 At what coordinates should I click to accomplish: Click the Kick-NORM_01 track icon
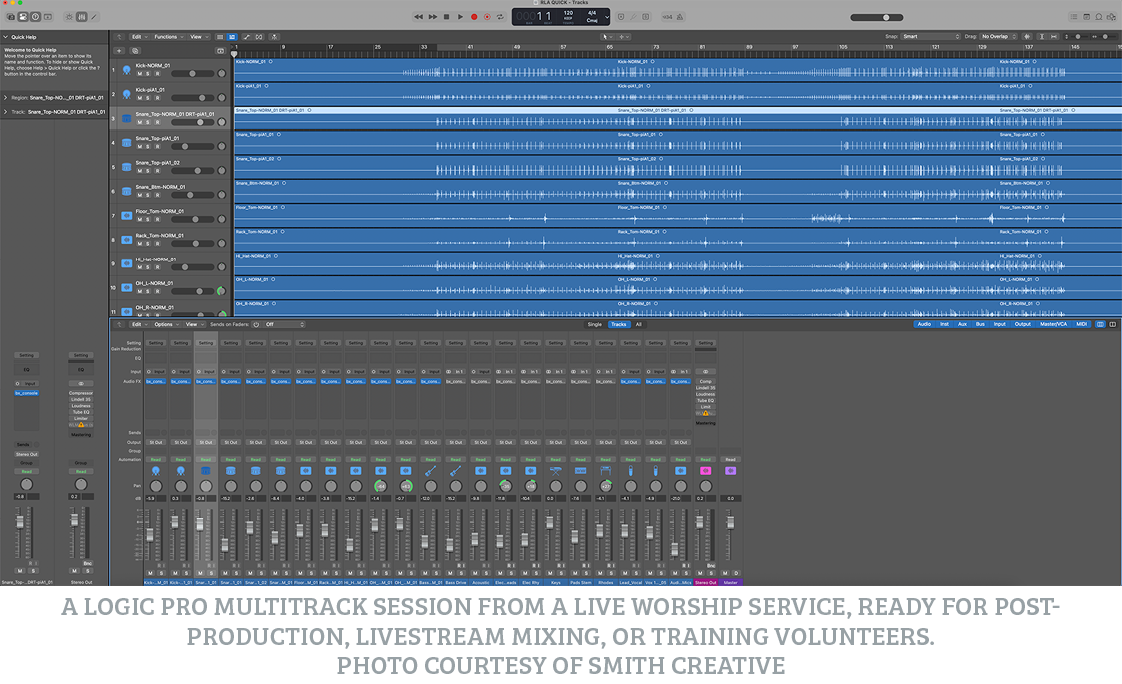click(126, 70)
